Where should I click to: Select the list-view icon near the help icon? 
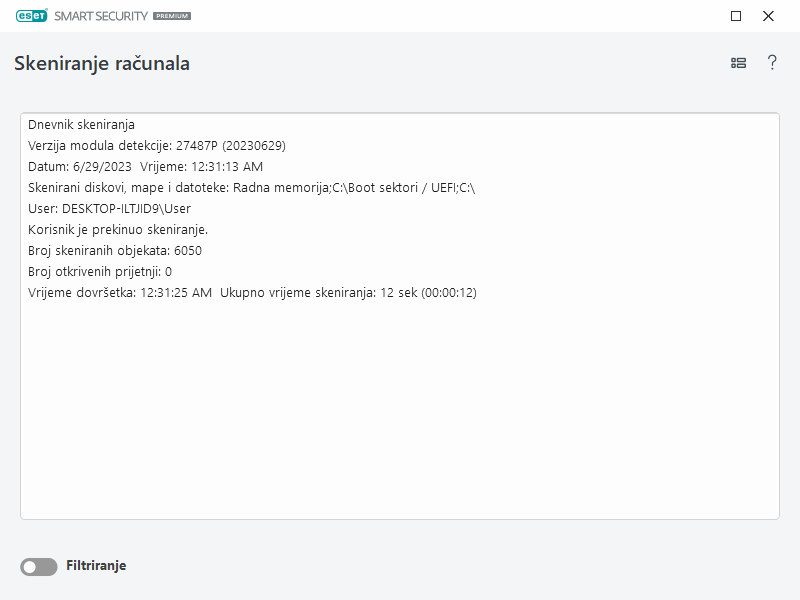737,62
